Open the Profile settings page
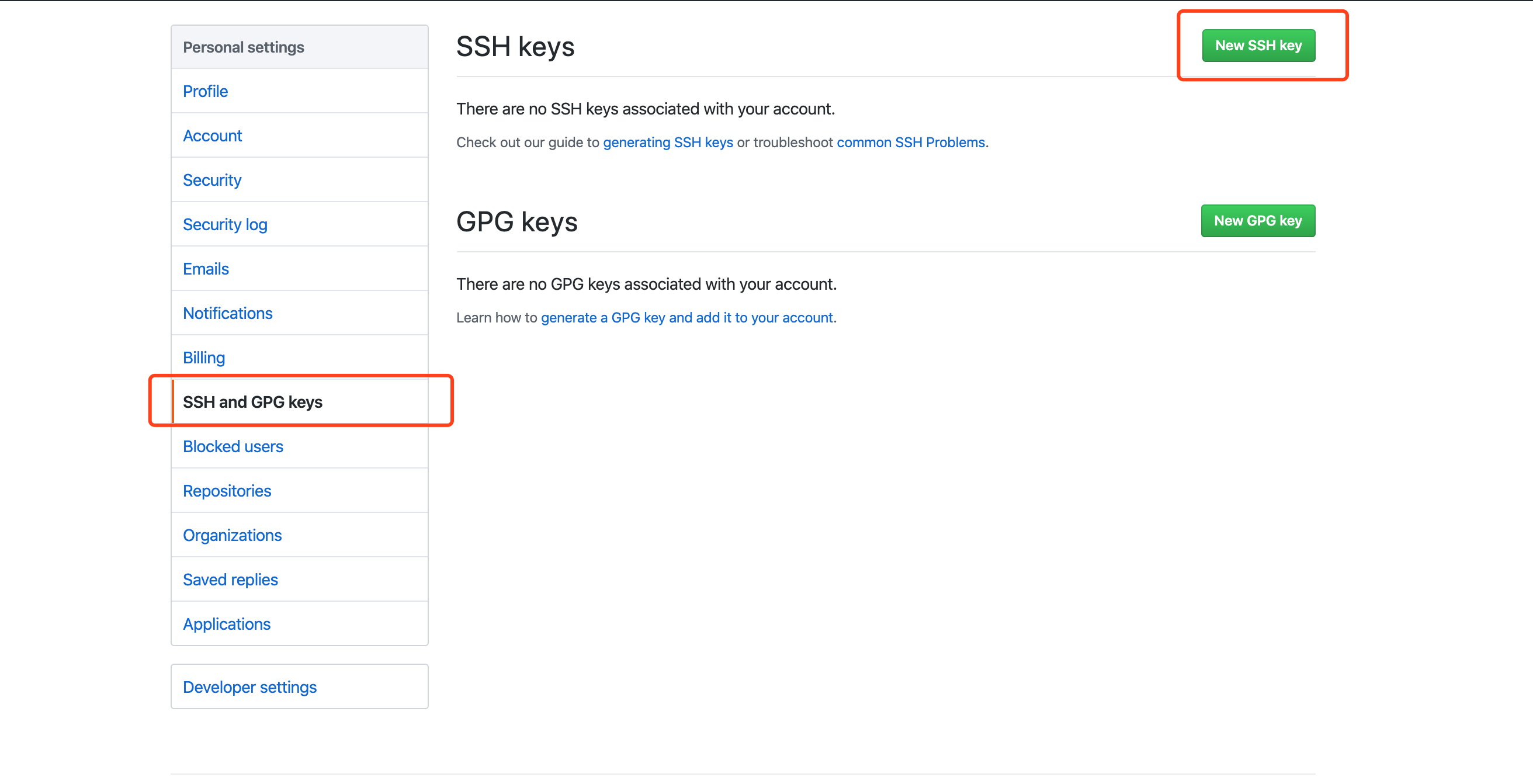This screenshot has width=1533, height=784. [205, 91]
